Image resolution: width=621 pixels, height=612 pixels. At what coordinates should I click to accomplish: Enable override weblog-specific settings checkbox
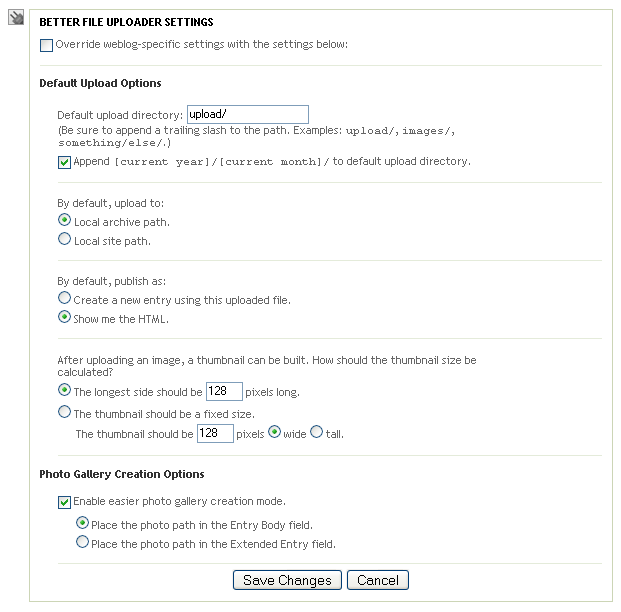coord(46,45)
